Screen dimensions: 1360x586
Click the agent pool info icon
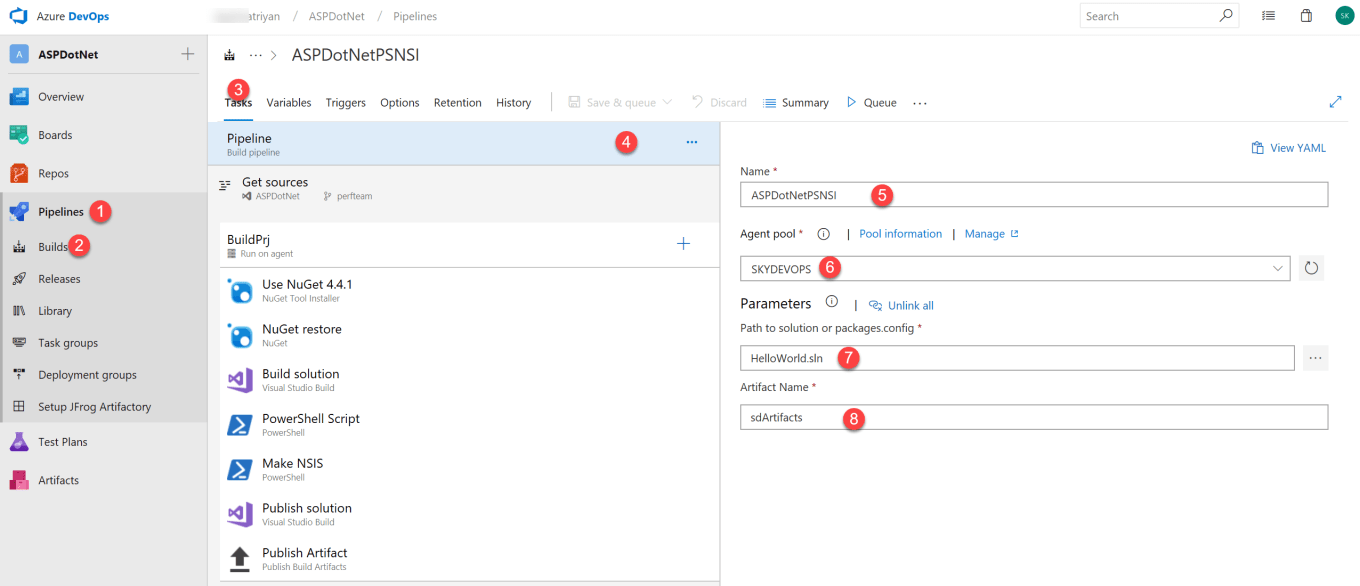pos(824,234)
